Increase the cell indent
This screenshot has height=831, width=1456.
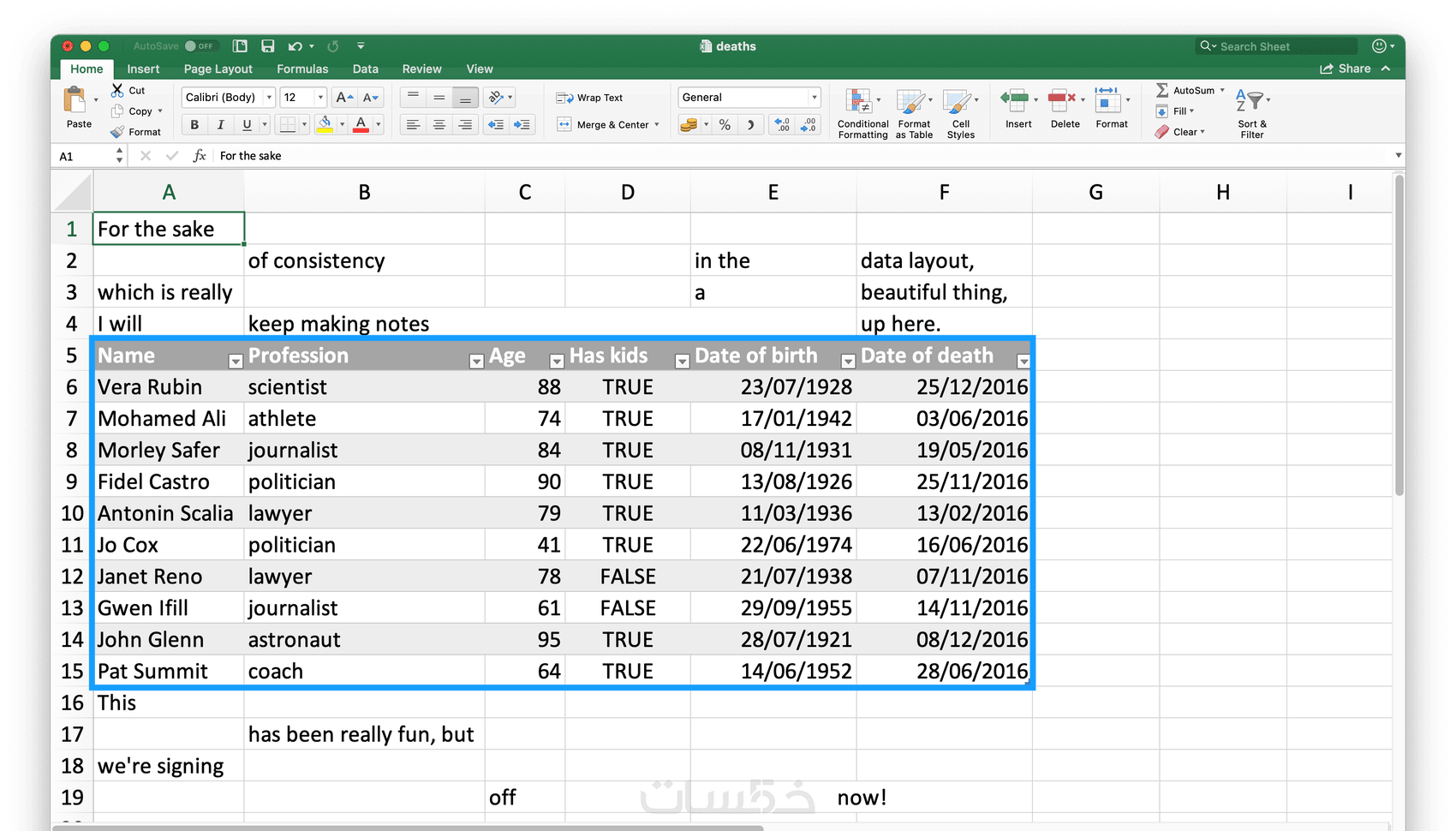tap(522, 125)
